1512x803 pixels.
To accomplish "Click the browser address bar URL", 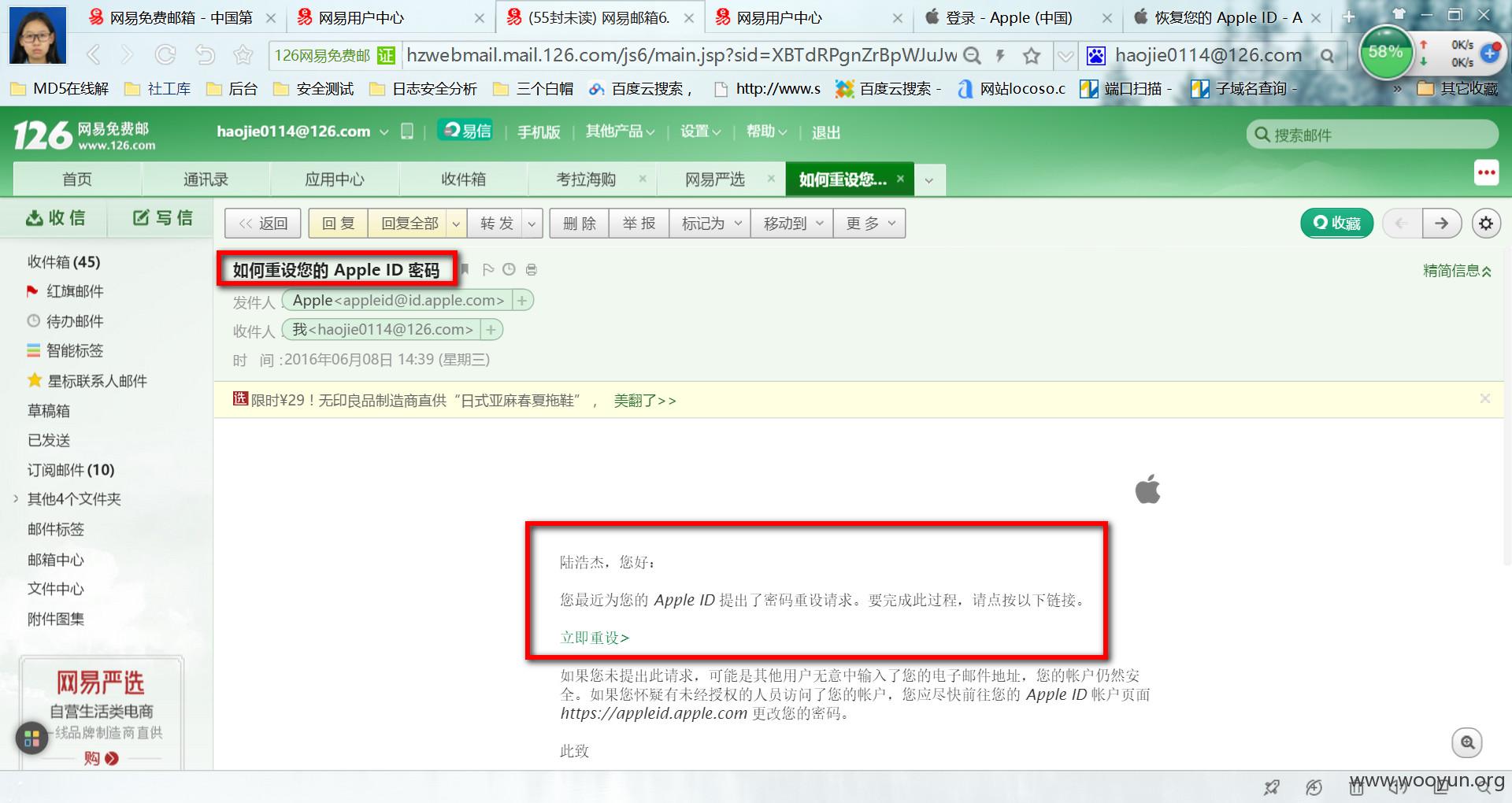I will [x=682, y=55].
